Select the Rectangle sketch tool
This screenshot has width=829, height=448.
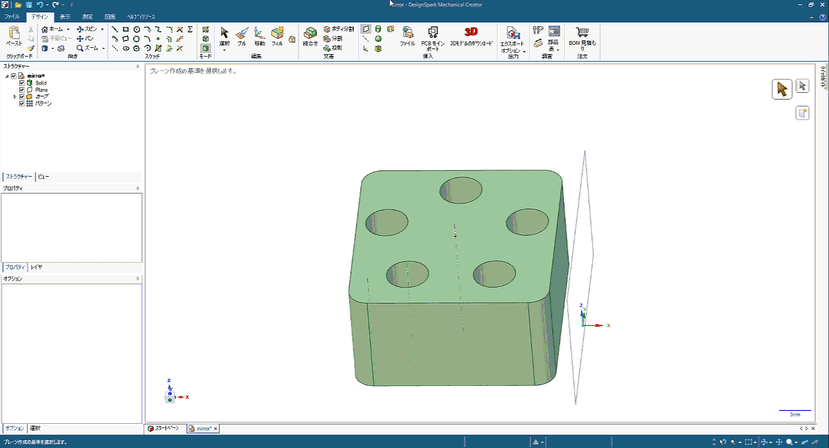[x=126, y=30]
